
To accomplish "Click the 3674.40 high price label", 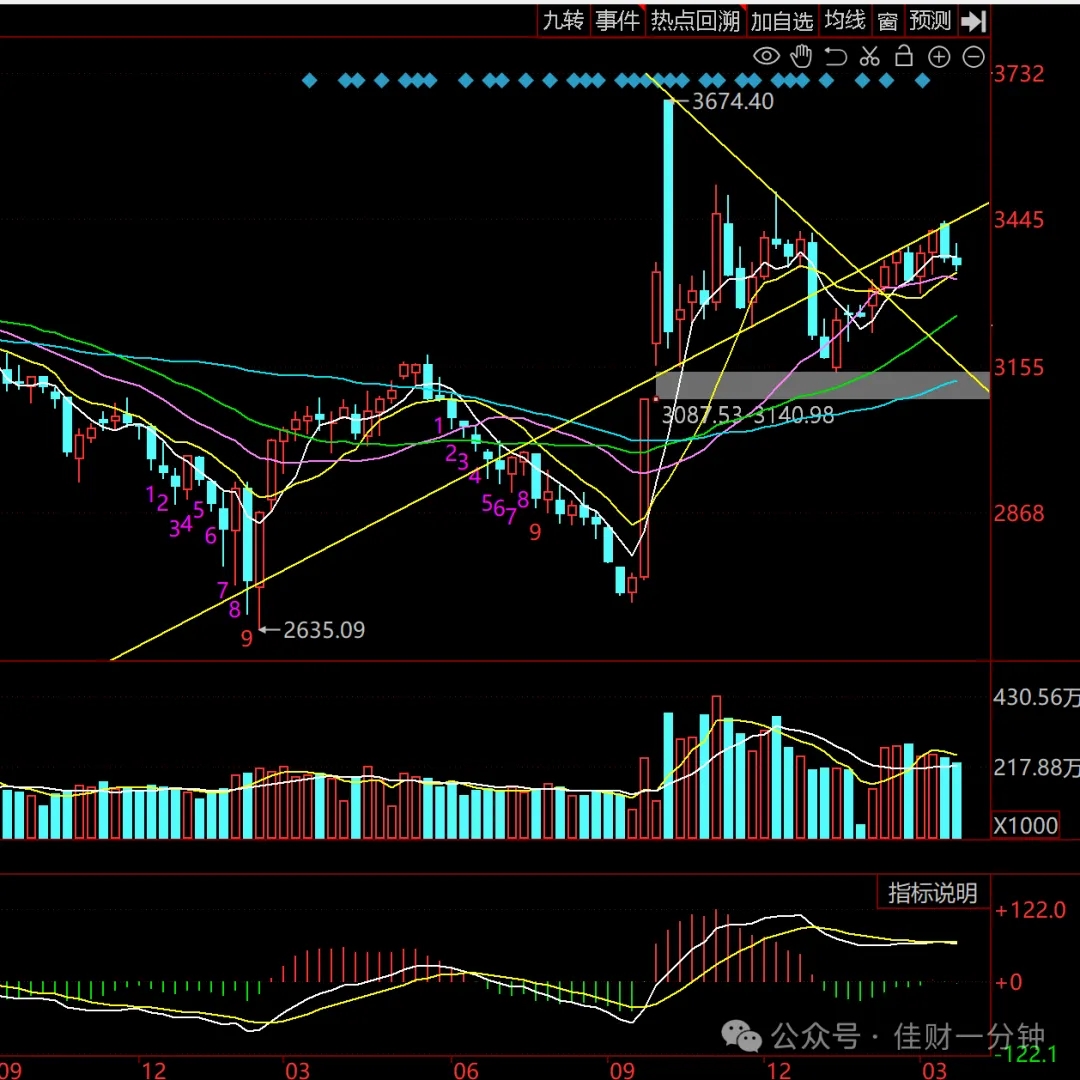I will 732,102.
